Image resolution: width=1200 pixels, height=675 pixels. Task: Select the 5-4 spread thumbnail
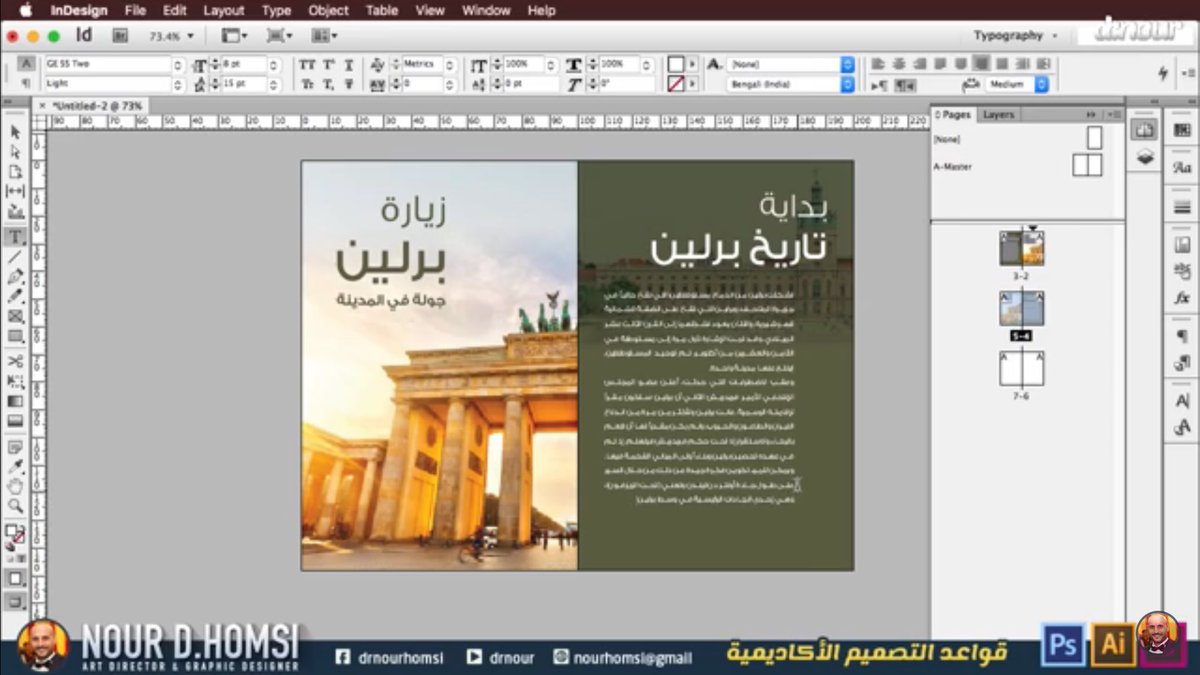(1022, 309)
